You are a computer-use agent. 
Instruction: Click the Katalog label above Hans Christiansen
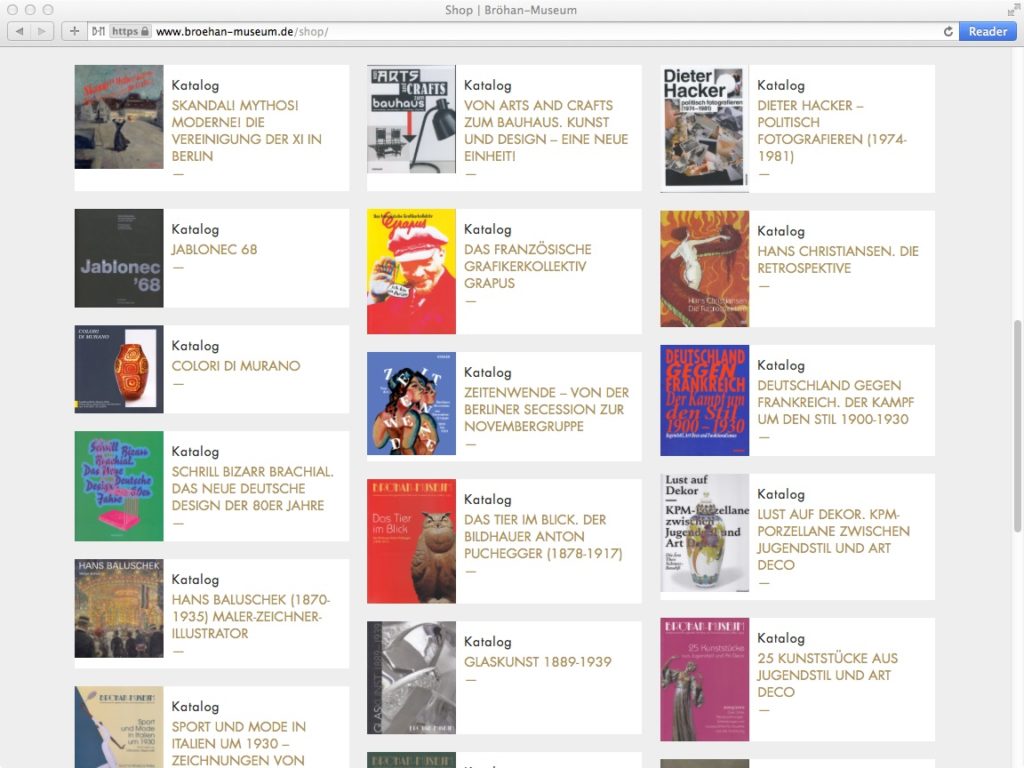pyautogui.click(x=781, y=231)
